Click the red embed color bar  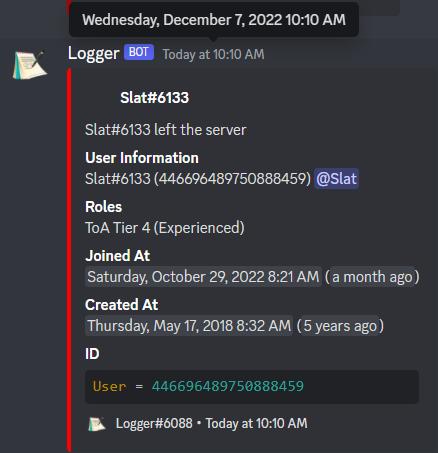pos(69,260)
